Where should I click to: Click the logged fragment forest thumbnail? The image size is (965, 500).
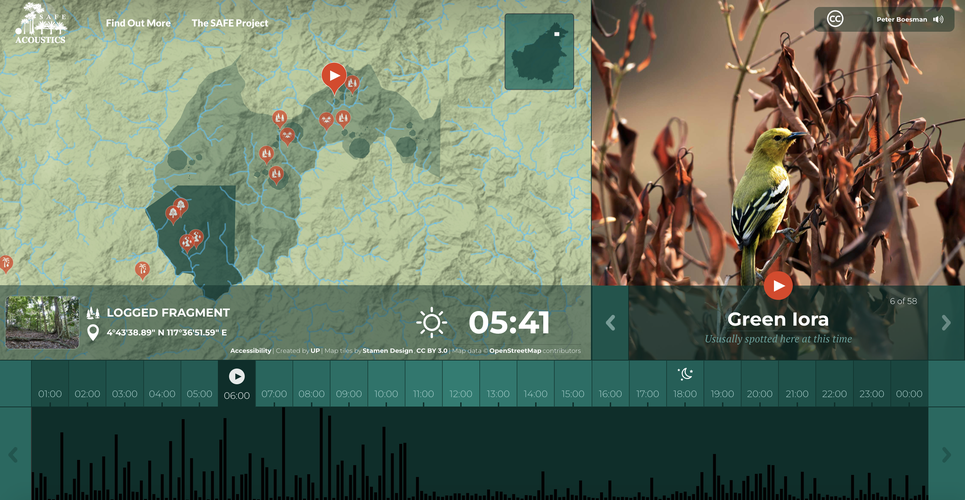click(42, 322)
